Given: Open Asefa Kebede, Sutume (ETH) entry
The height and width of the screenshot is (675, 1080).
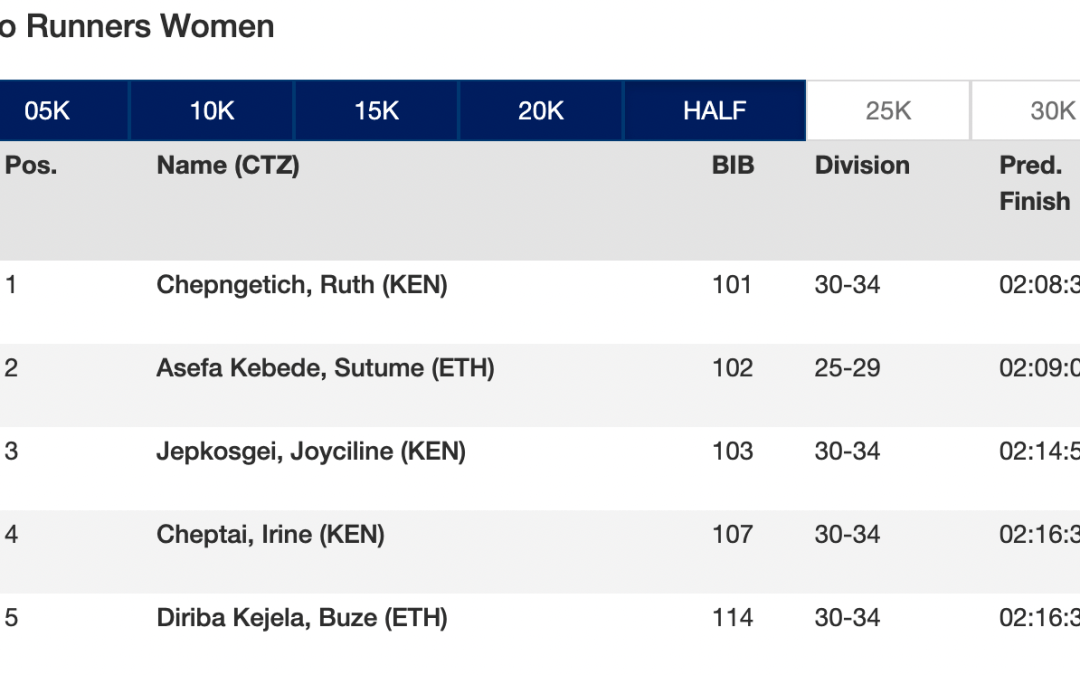Looking at the screenshot, I should coord(325,368).
